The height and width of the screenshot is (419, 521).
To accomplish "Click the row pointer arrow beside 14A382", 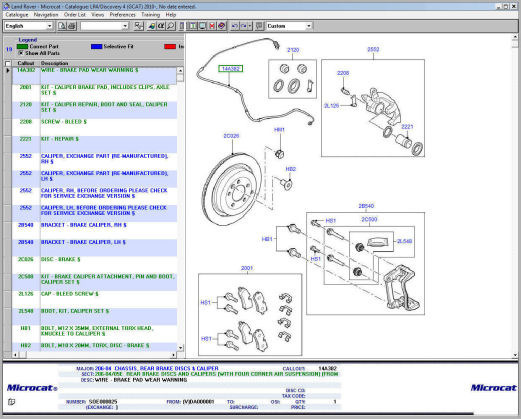I will point(7,70).
